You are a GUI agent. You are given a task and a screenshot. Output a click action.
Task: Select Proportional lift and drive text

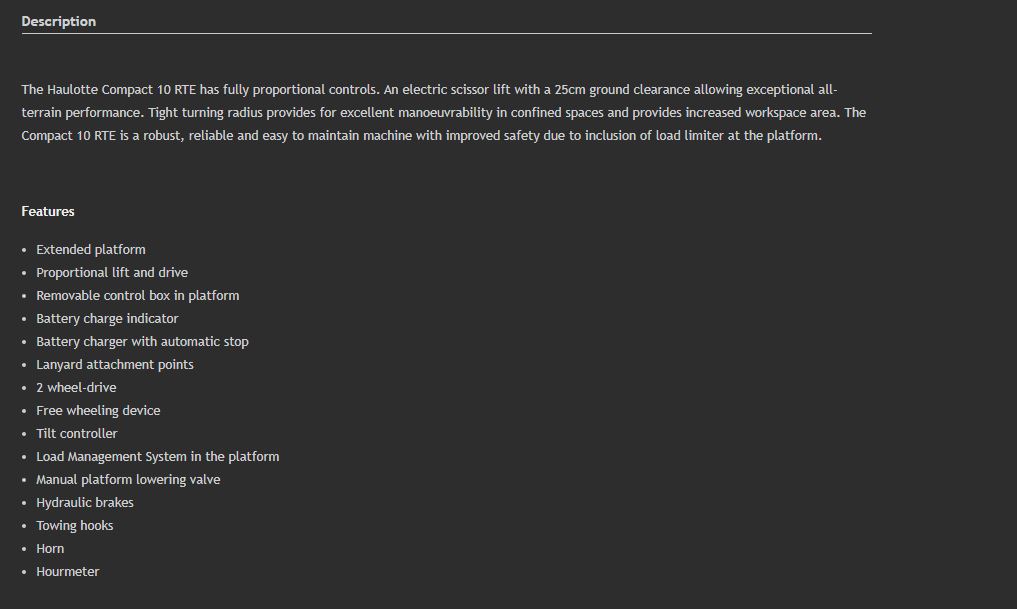pos(112,272)
